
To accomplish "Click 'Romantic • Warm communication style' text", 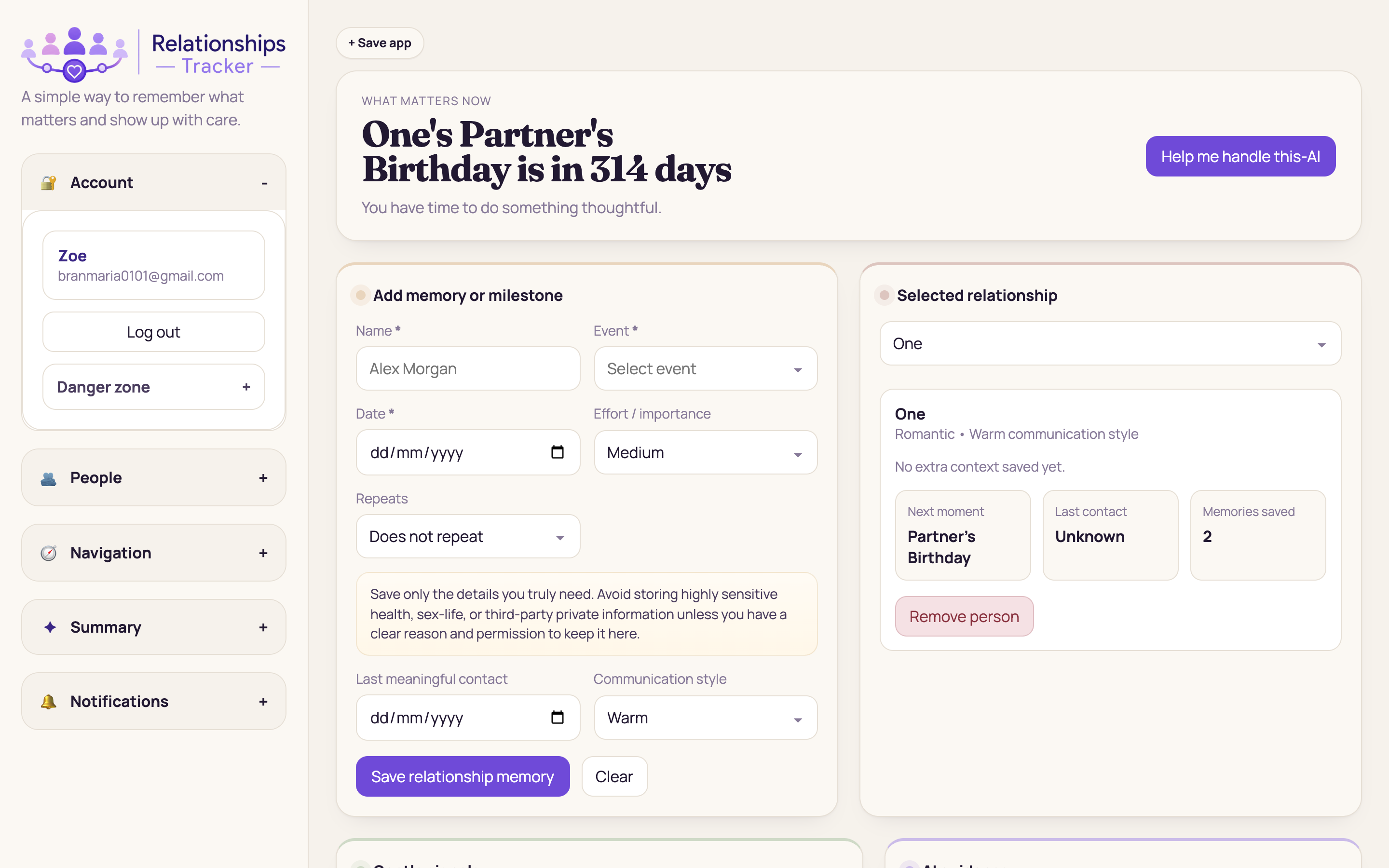I will [1016, 434].
